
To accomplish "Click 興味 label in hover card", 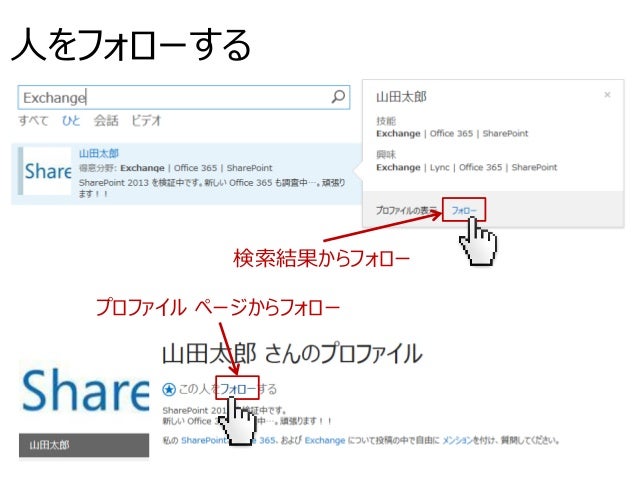I will [386, 154].
